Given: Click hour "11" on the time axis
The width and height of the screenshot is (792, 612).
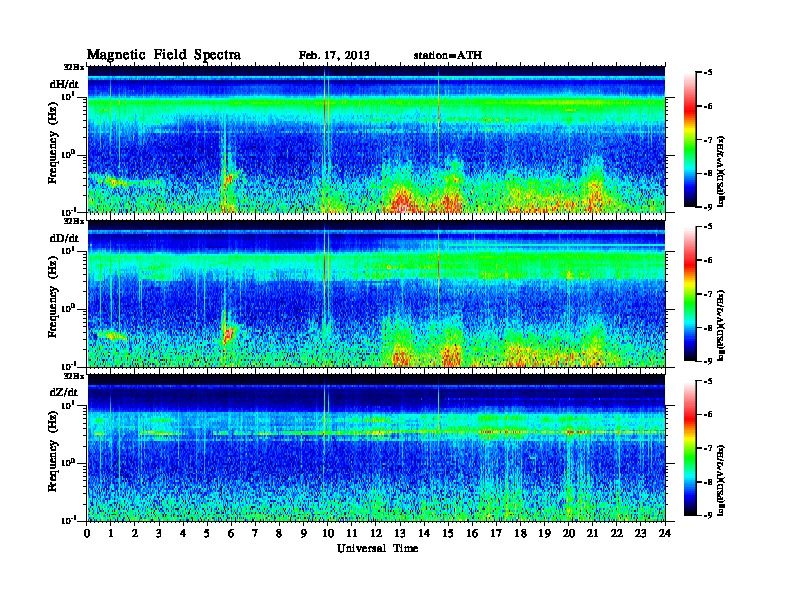Looking at the screenshot, I should pos(352,533).
